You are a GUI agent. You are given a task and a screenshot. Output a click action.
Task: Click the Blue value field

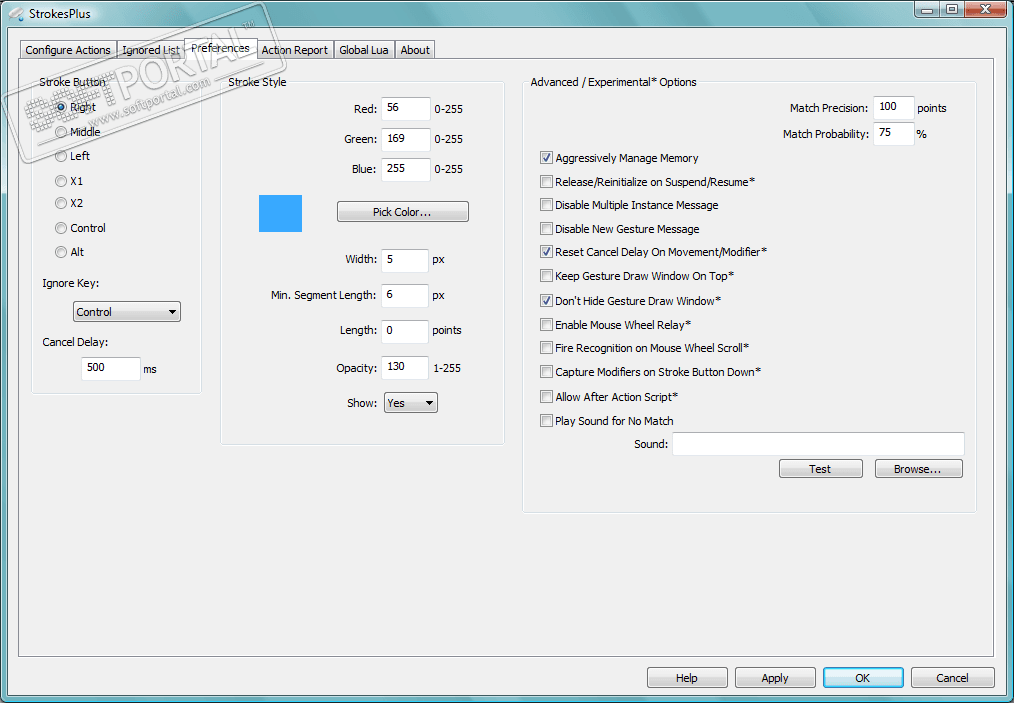point(405,169)
